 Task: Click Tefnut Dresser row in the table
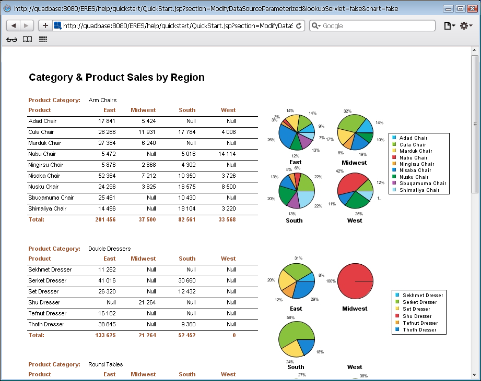pyautogui.click(x=142, y=314)
